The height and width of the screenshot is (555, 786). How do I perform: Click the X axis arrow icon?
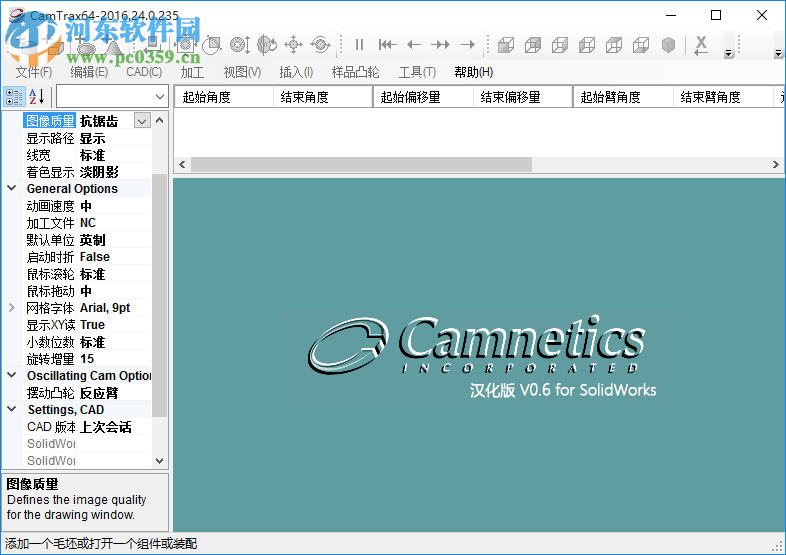pos(701,45)
